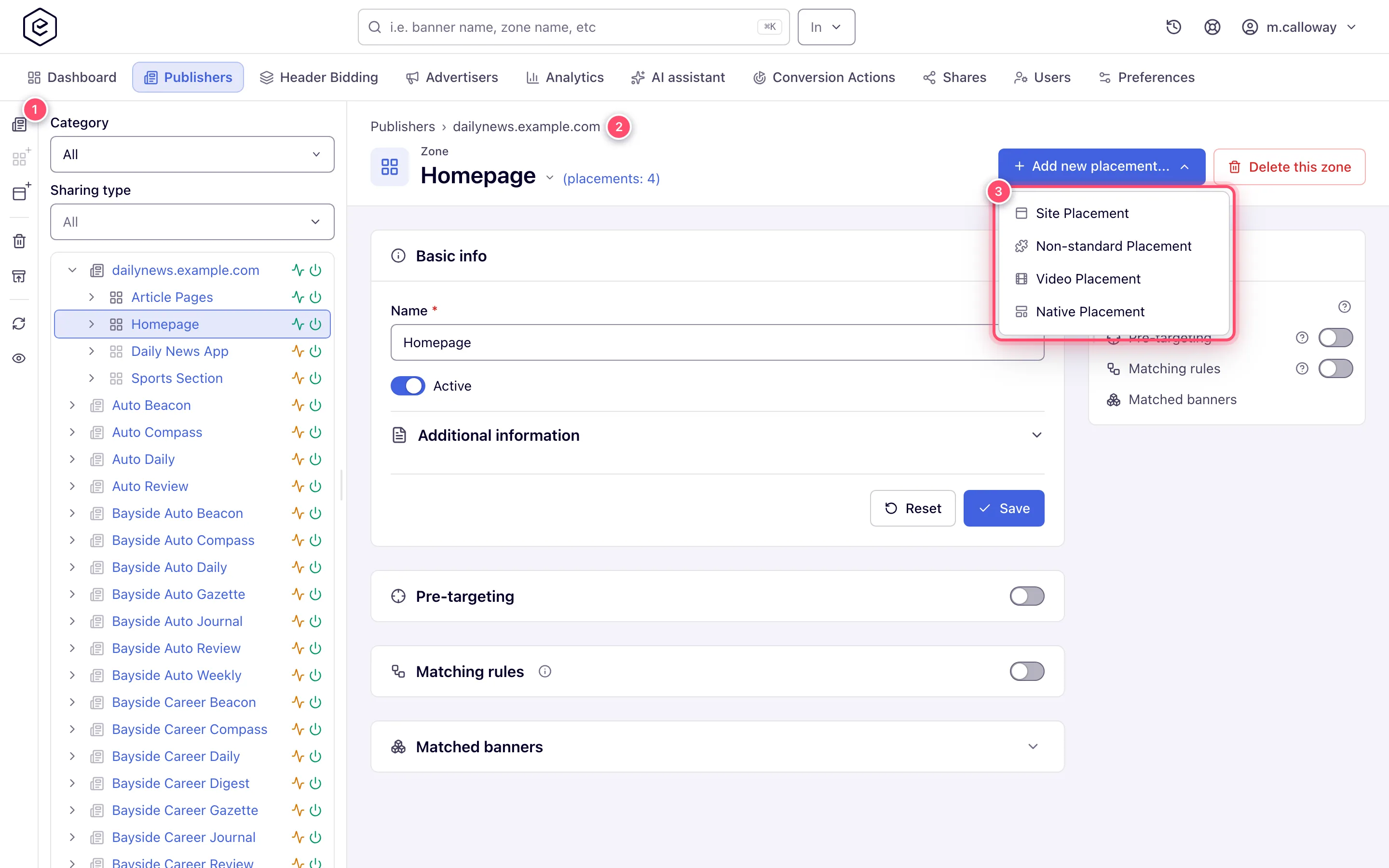Click the Reset button
Screen dimensions: 1389x868
click(912, 508)
